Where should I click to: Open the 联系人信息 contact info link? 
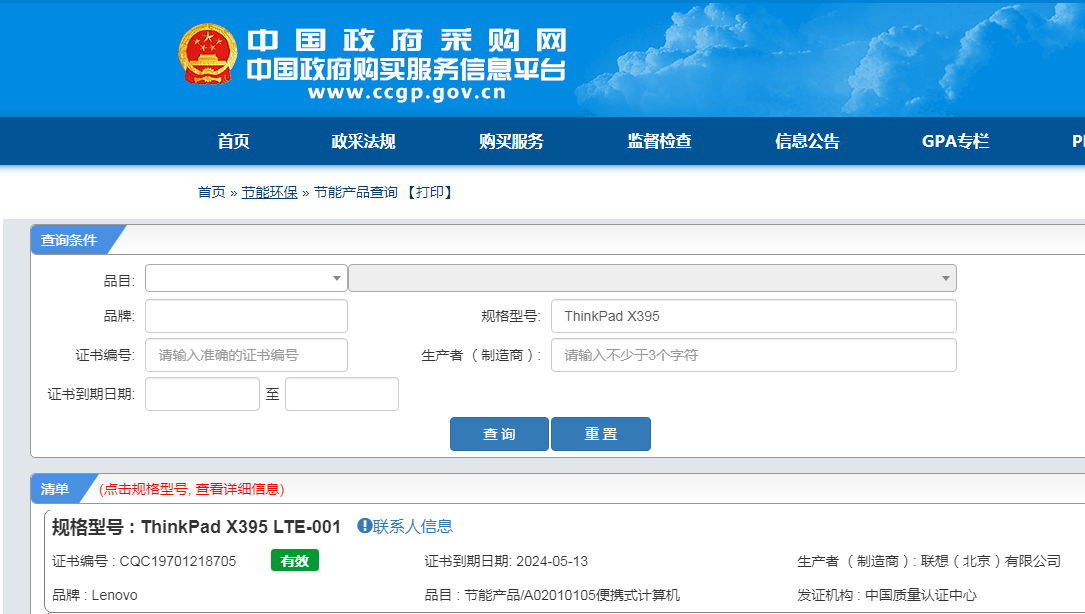412,526
